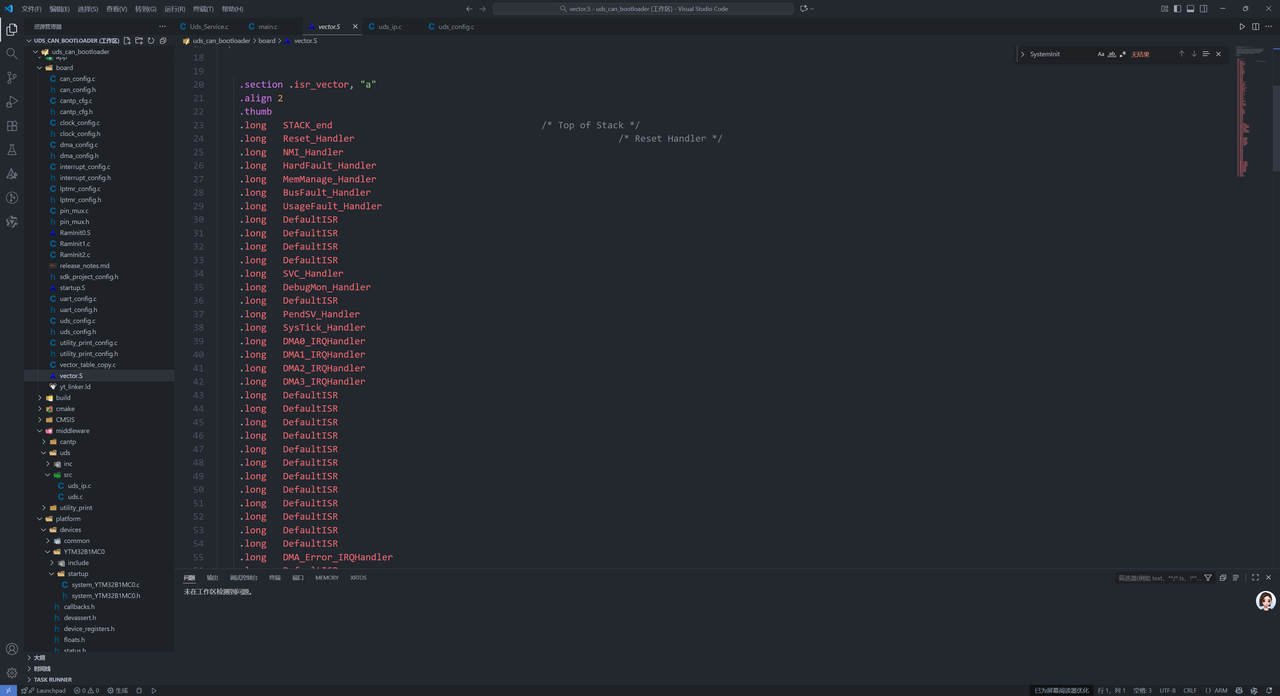Viewport: 1280px width, 696px height.
Task: Toggle match whole word in find widget
Action: pos(1111,54)
